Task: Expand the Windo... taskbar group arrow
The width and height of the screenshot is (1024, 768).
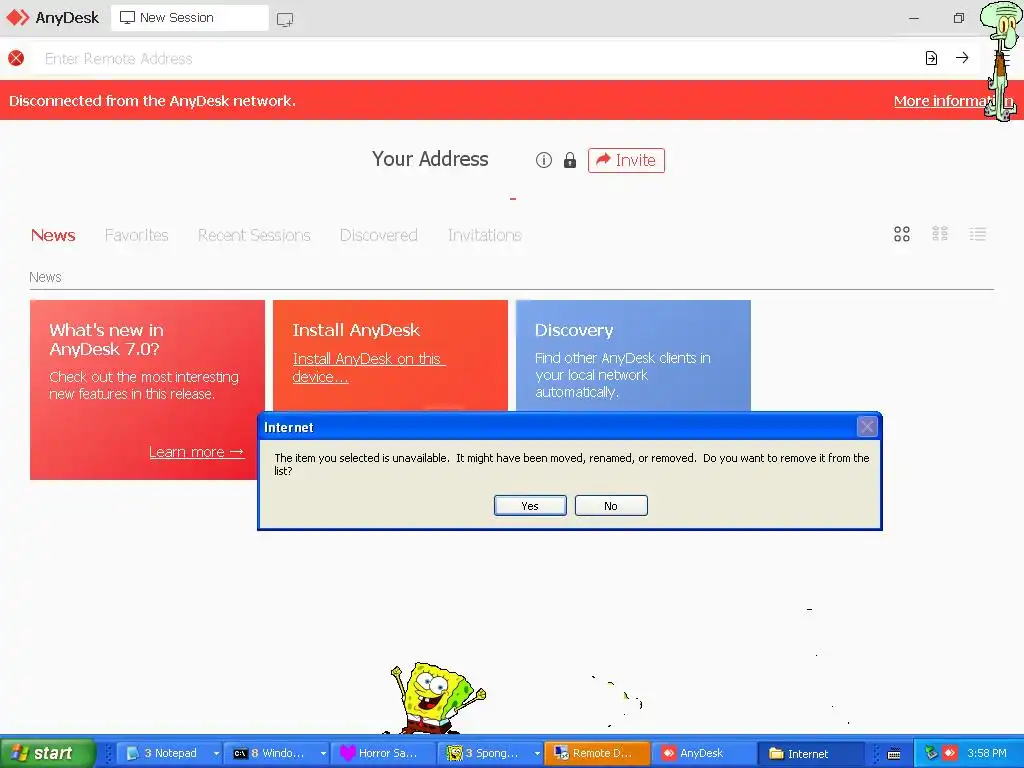Action: point(323,754)
